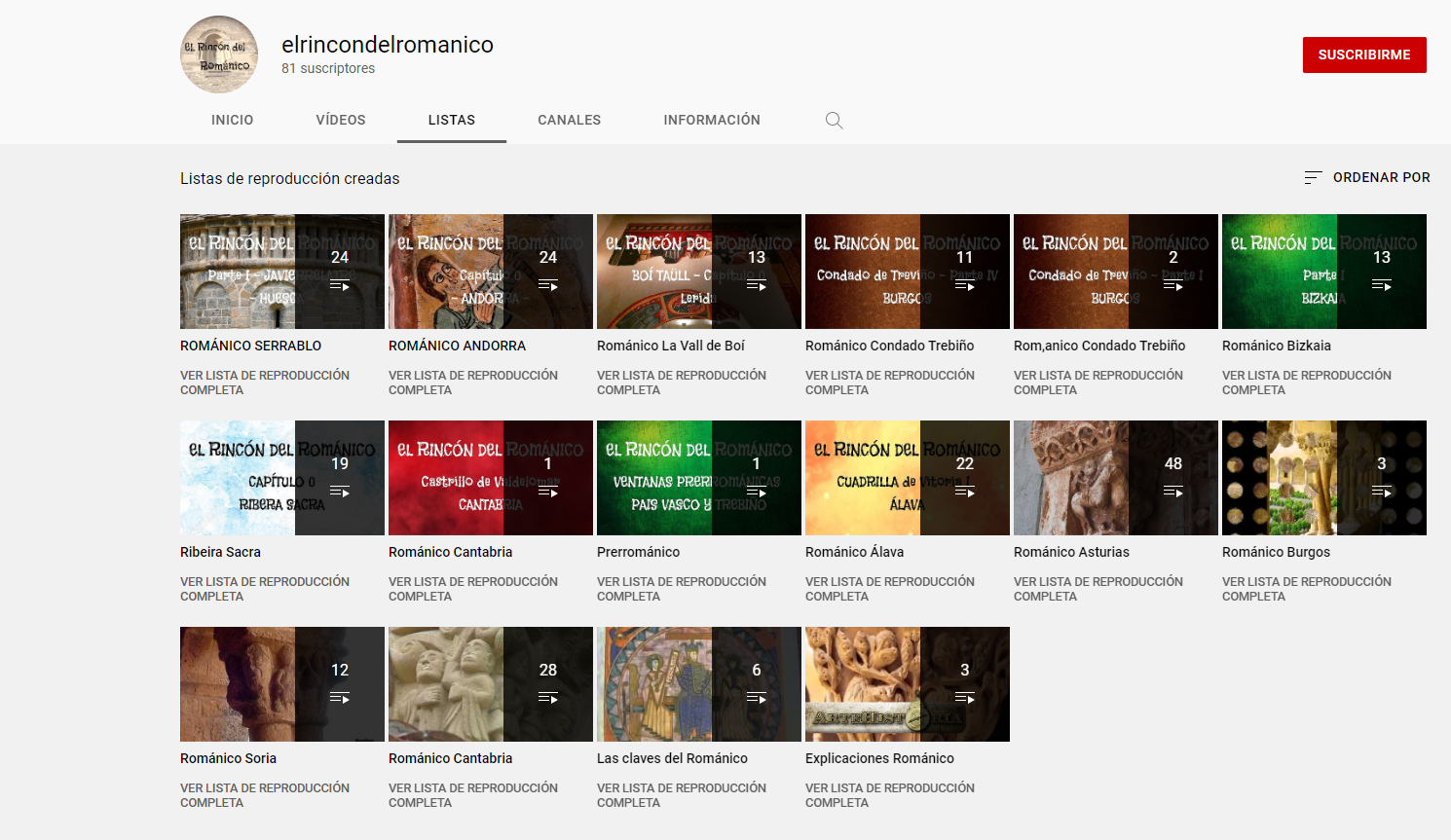Open the Prerrománico playlist thumbnail

coord(699,478)
